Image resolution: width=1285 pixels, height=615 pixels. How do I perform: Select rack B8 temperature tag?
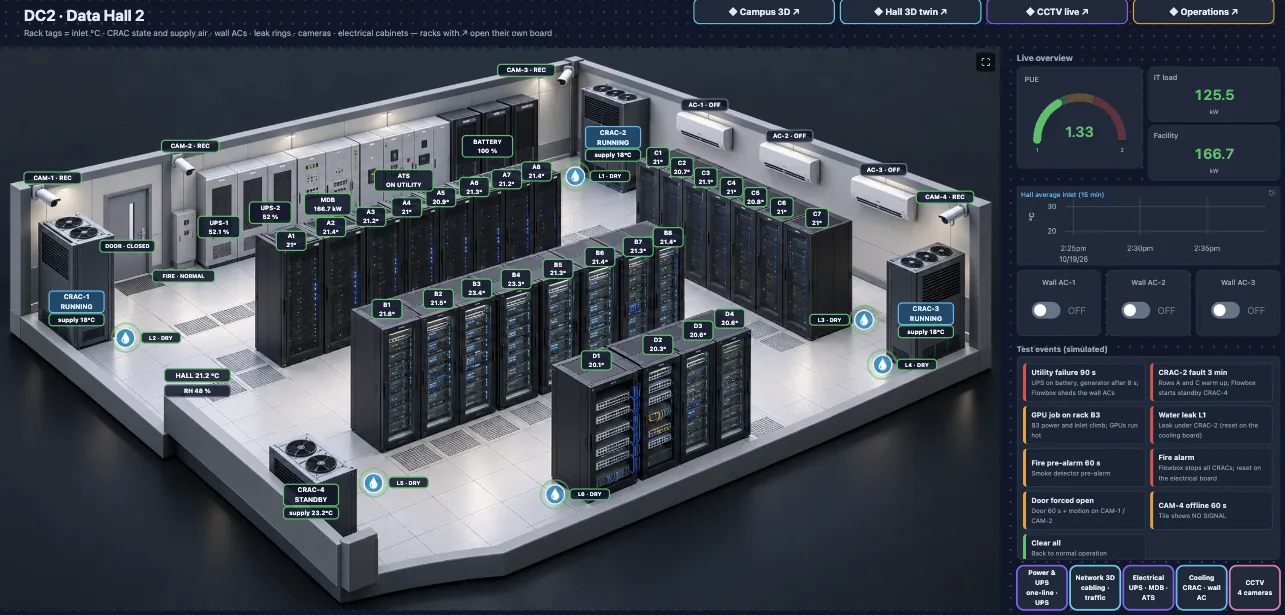pyautogui.click(x=668, y=237)
